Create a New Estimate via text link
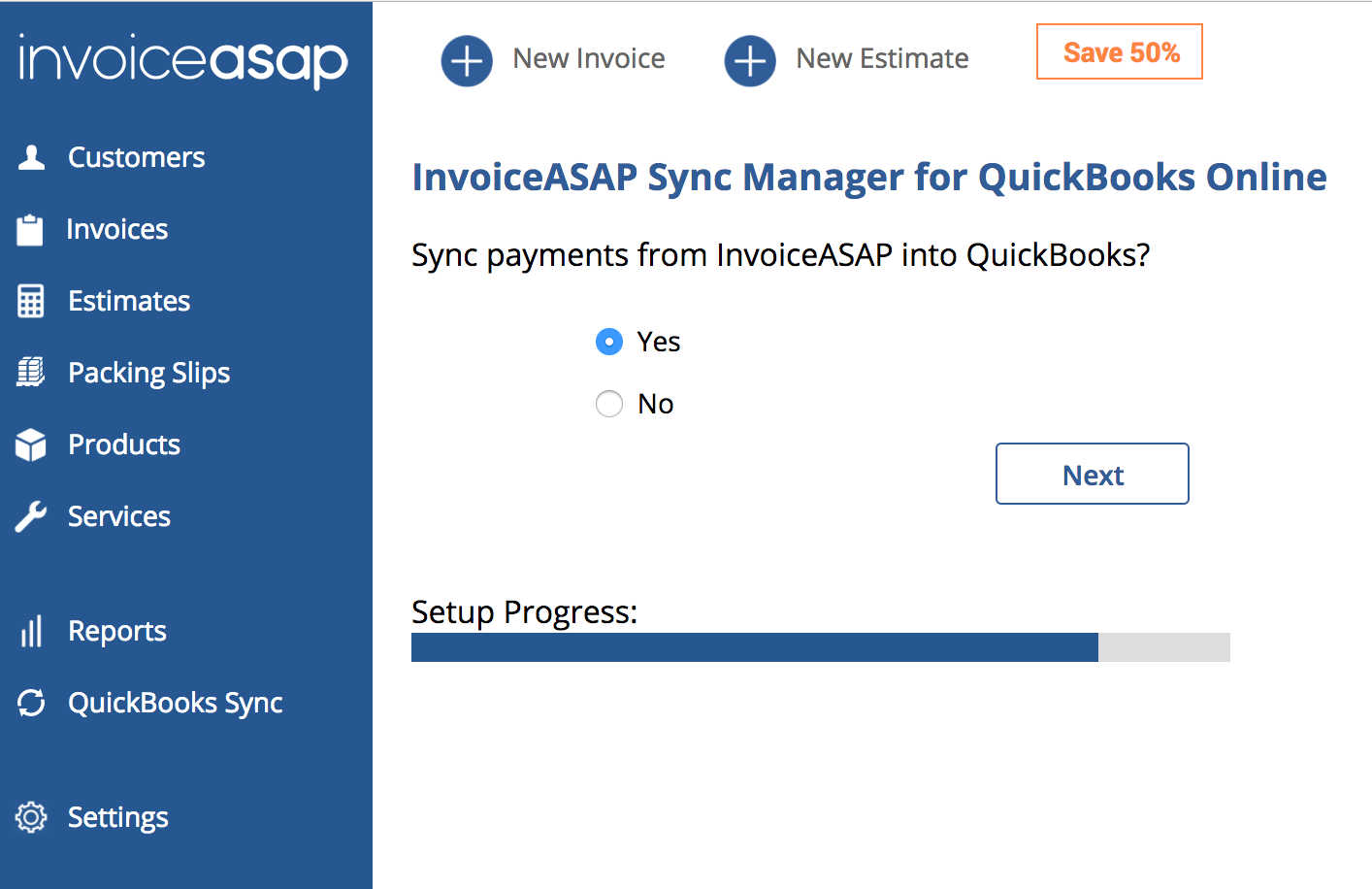Image resolution: width=1372 pixels, height=889 pixels. (883, 58)
